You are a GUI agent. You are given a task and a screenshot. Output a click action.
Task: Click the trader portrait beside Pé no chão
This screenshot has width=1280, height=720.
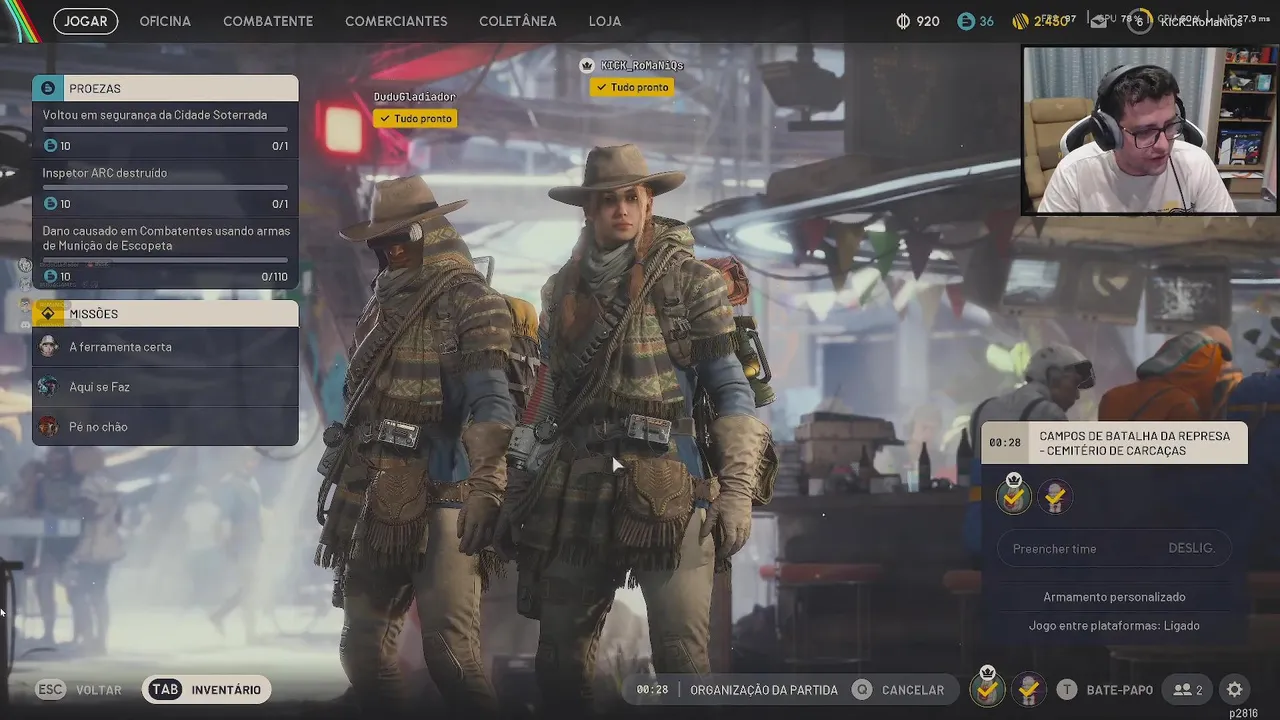(x=48, y=427)
